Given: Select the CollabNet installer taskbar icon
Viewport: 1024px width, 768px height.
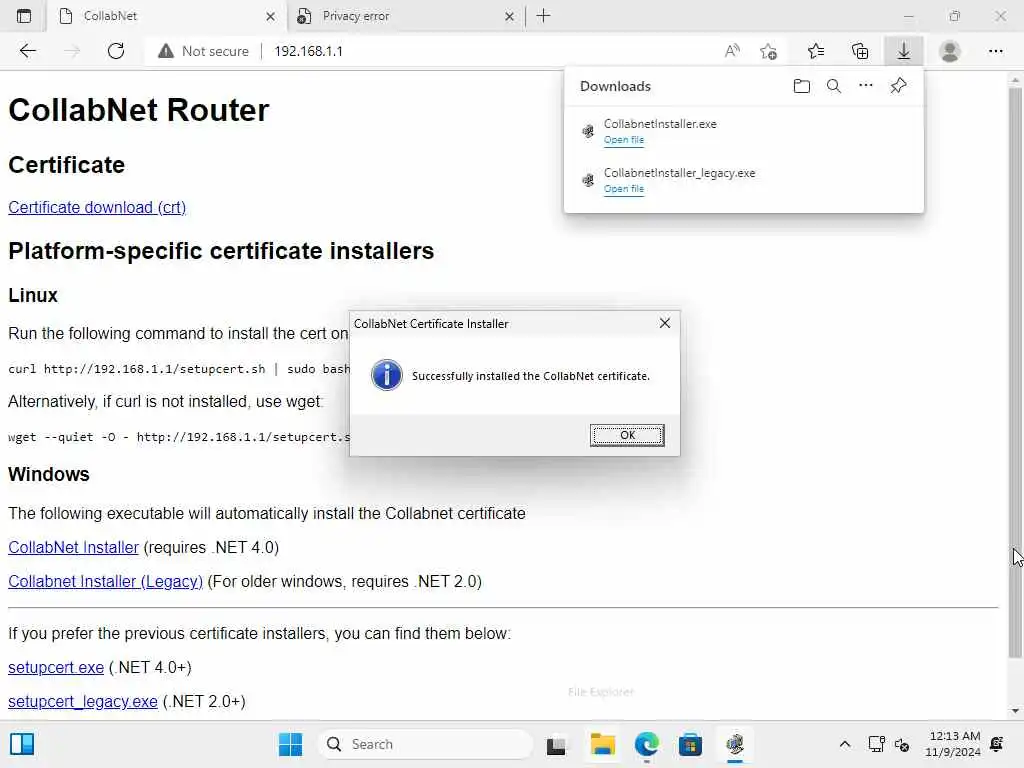Looking at the screenshot, I should pyautogui.click(x=735, y=744).
